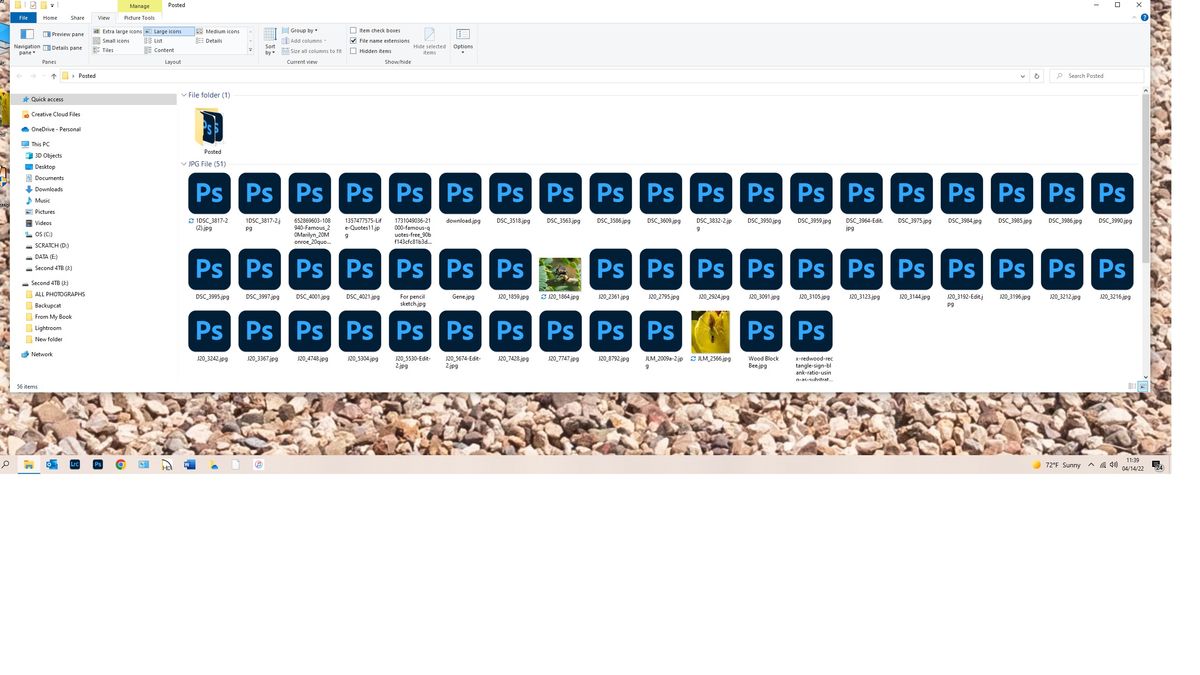This screenshot has height=675, width=1200.
Task: Open the Sort by dropdown
Action: (270, 41)
